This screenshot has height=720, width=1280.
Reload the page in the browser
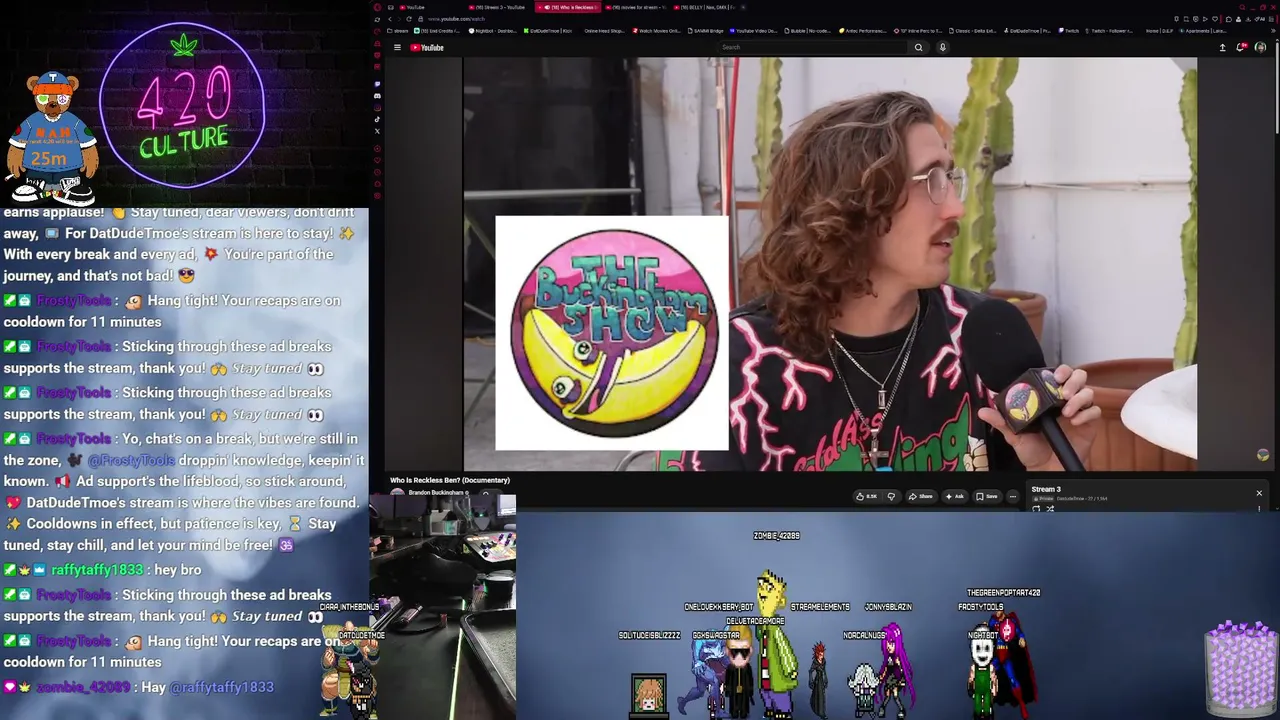click(x=408, y=19)
